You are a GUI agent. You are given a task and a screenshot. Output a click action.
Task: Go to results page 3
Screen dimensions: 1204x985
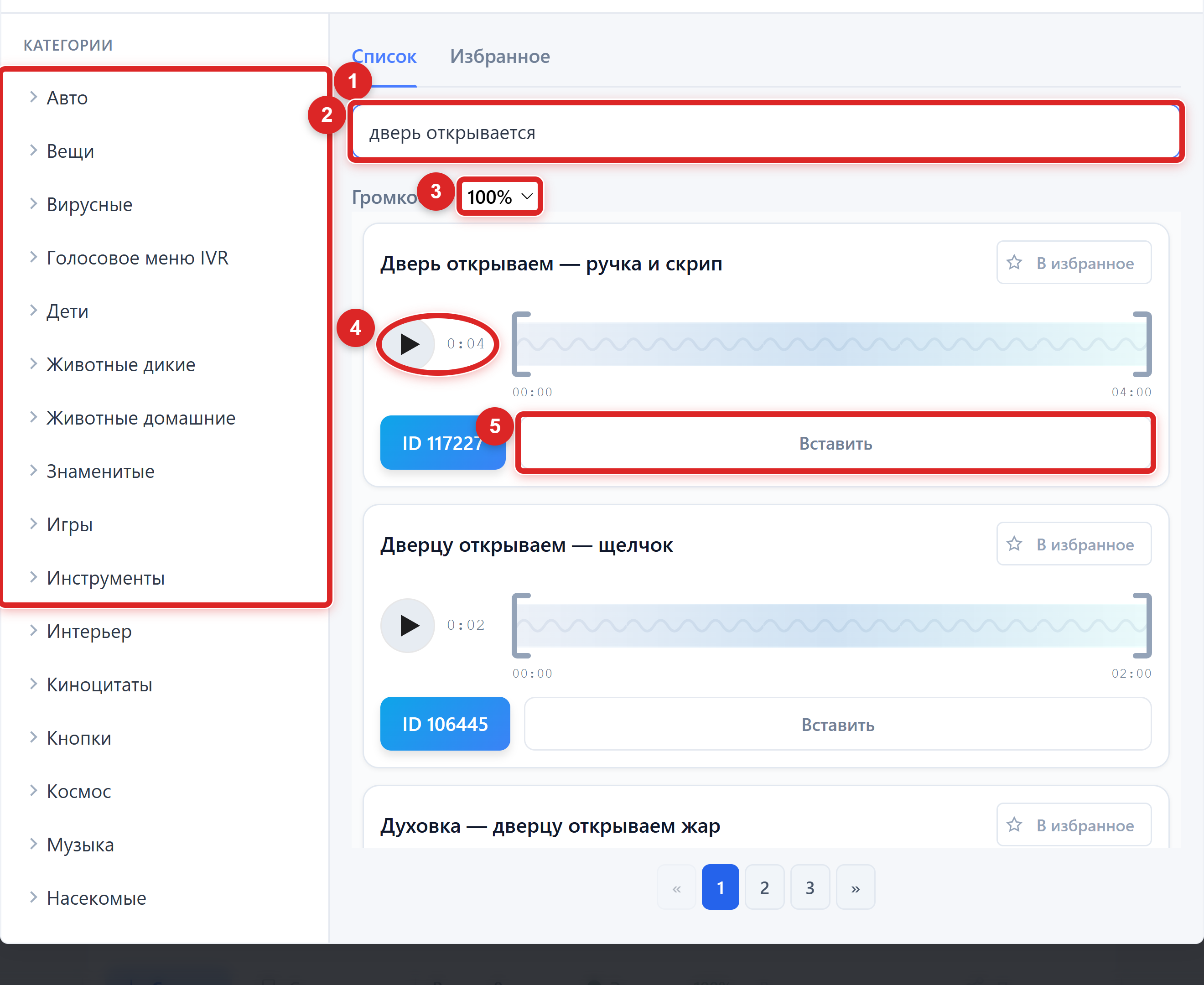tap(810, 887)
